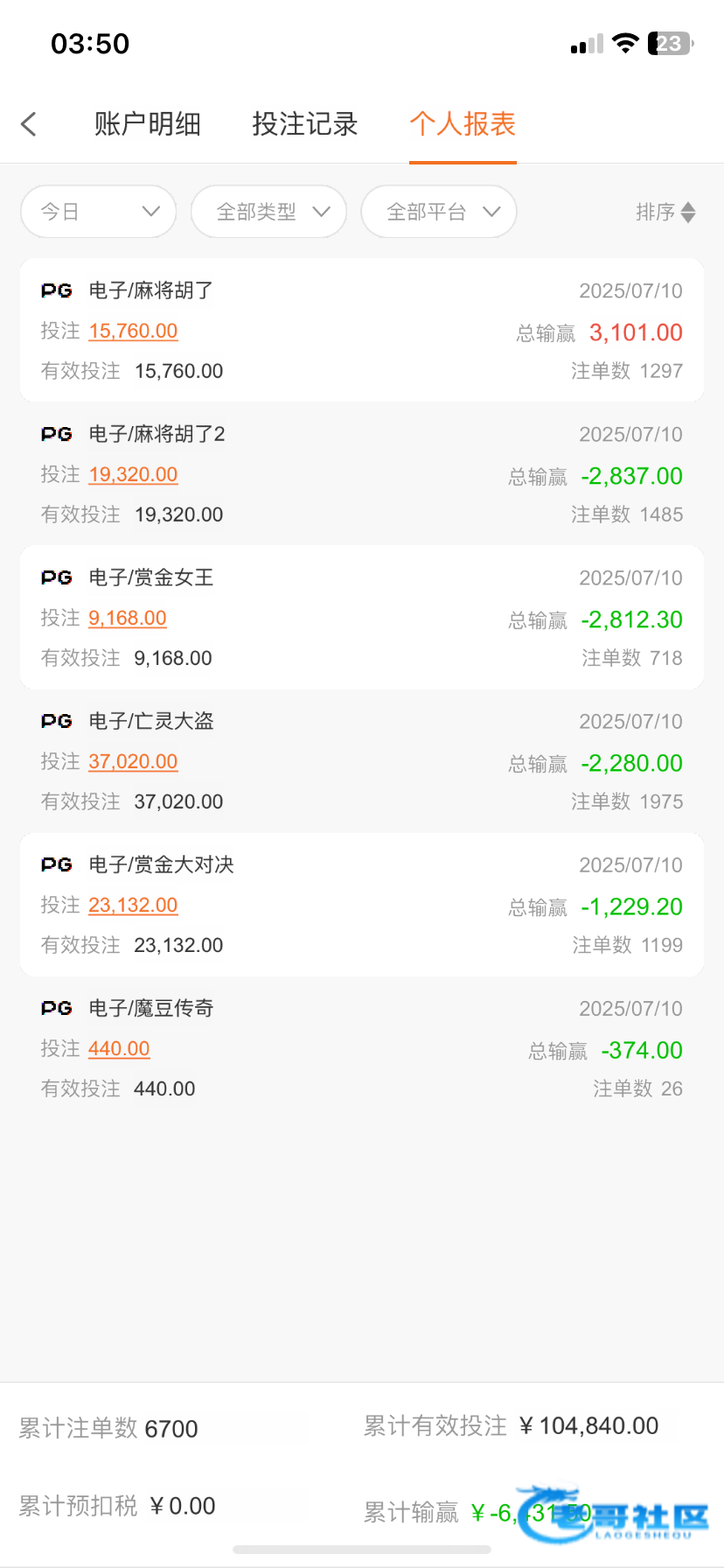Expand the 全部类型 filter dropdown
Viewport: 724px width, 1568px height.
268,212
